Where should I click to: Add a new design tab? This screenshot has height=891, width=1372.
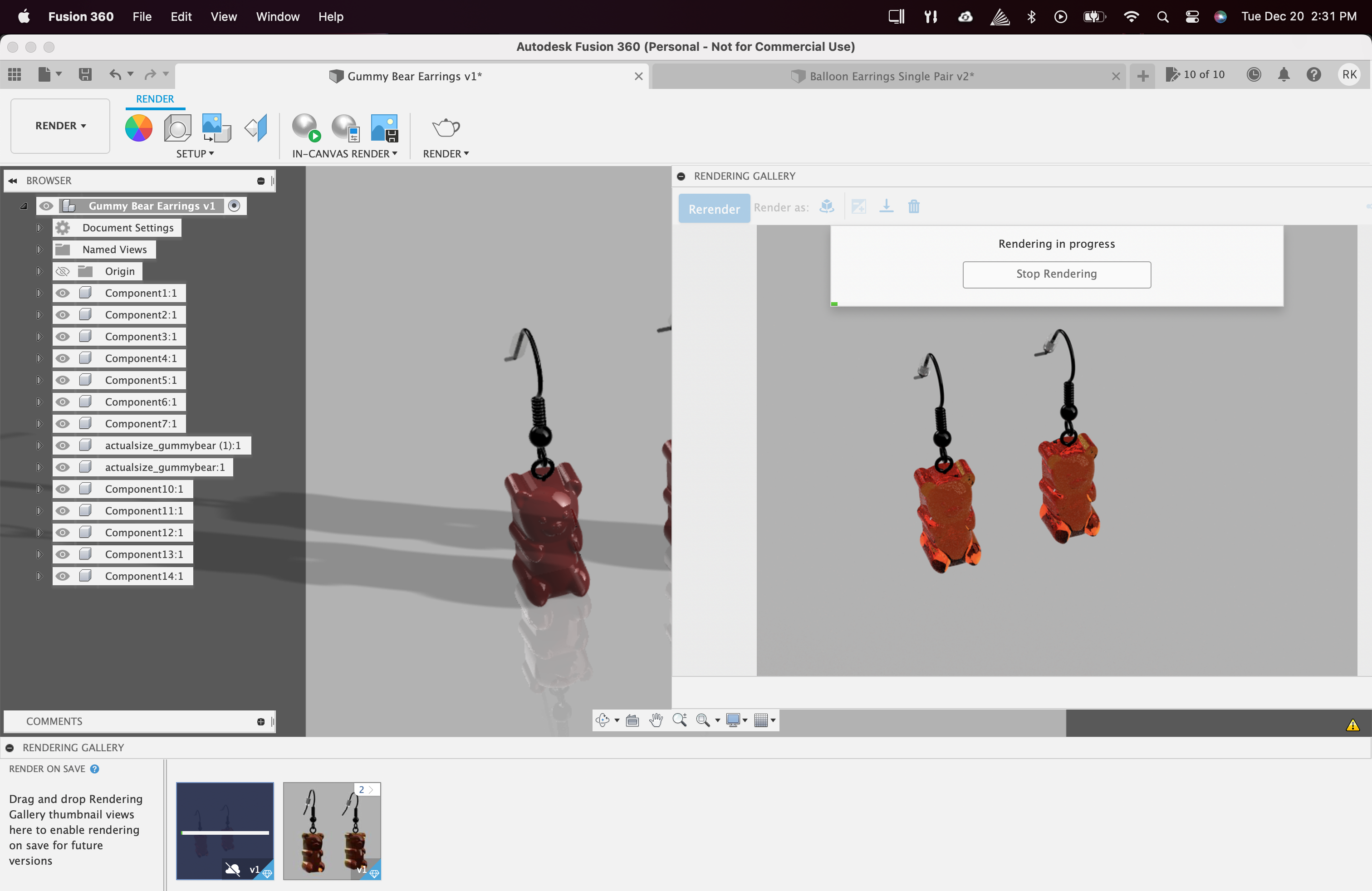click(1142, 76)
